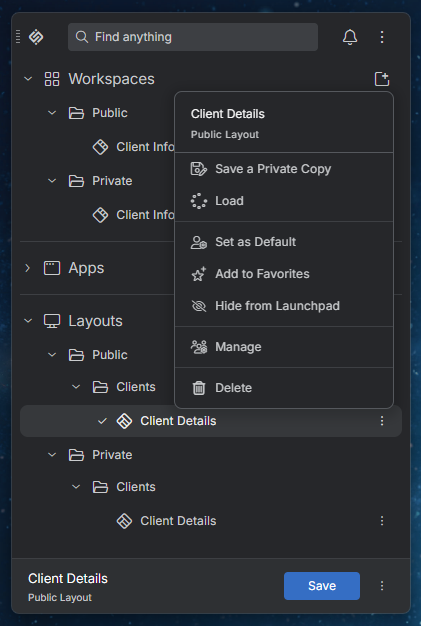This screenshot has width=421, height=626.
Task: Click the Load spinner icon
Action: (x=199, y=201)
